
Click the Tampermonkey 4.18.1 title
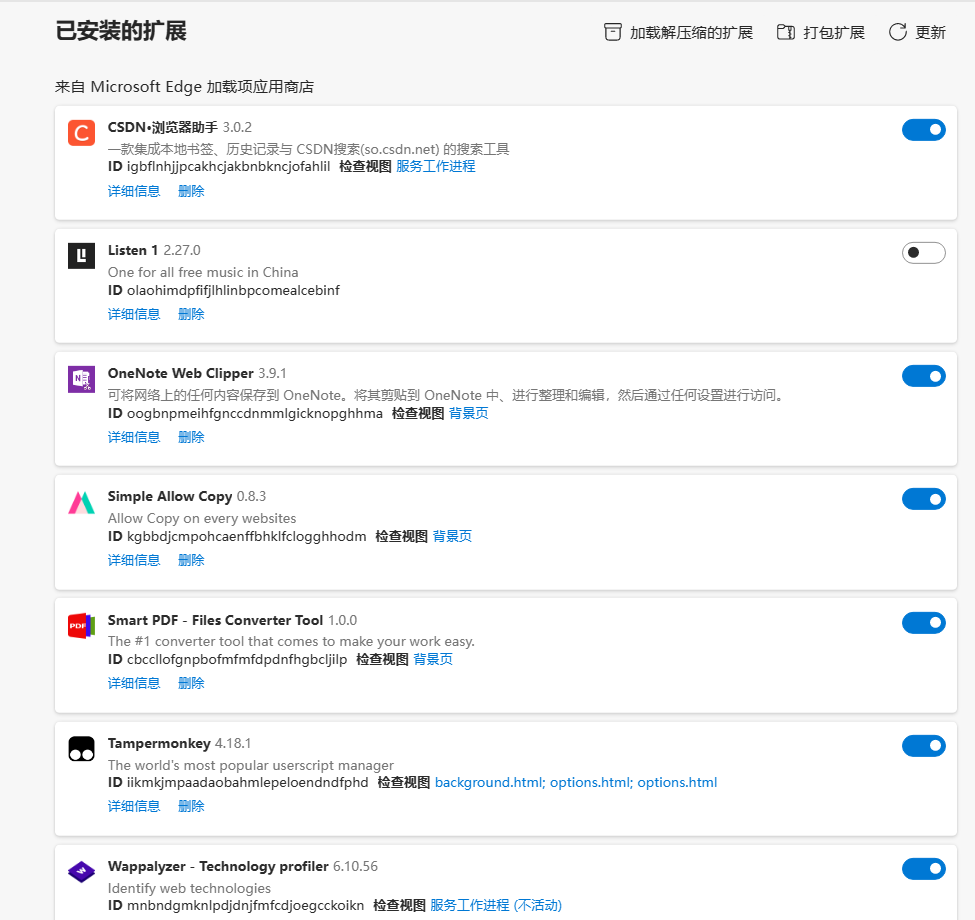coord(179,743)
